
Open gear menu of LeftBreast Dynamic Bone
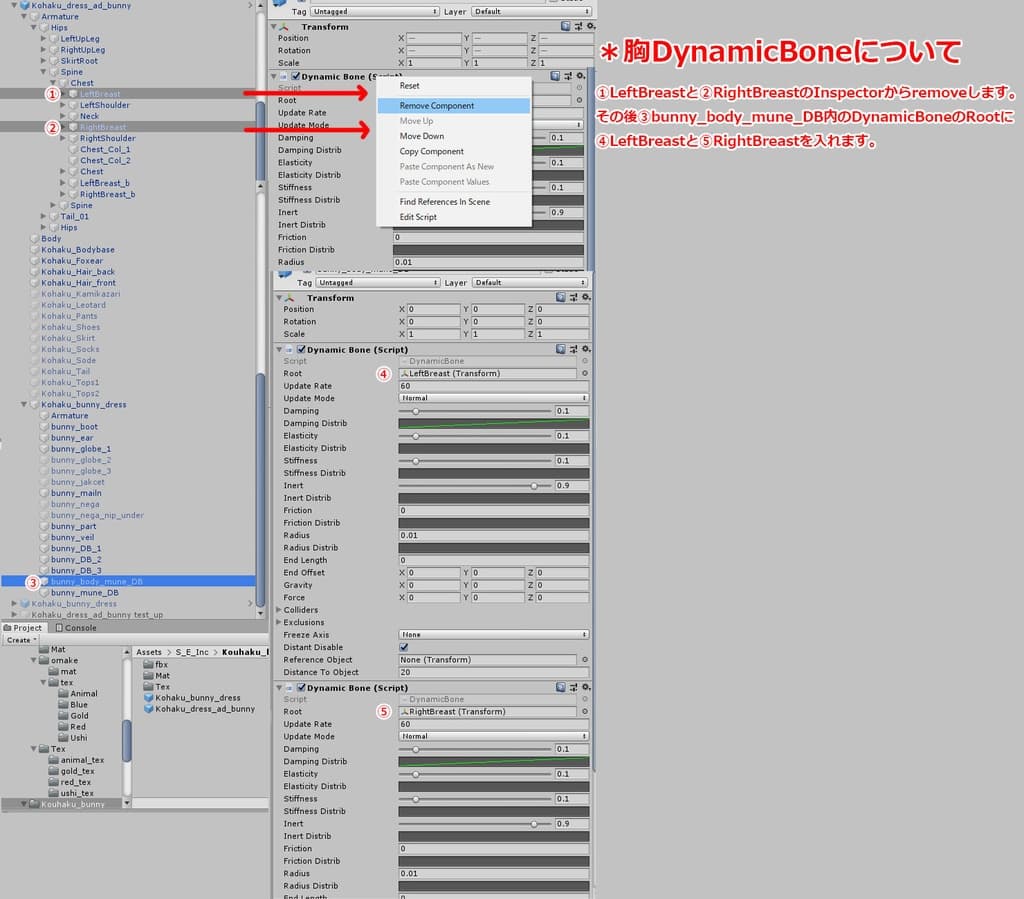click(x=586, y=349)
